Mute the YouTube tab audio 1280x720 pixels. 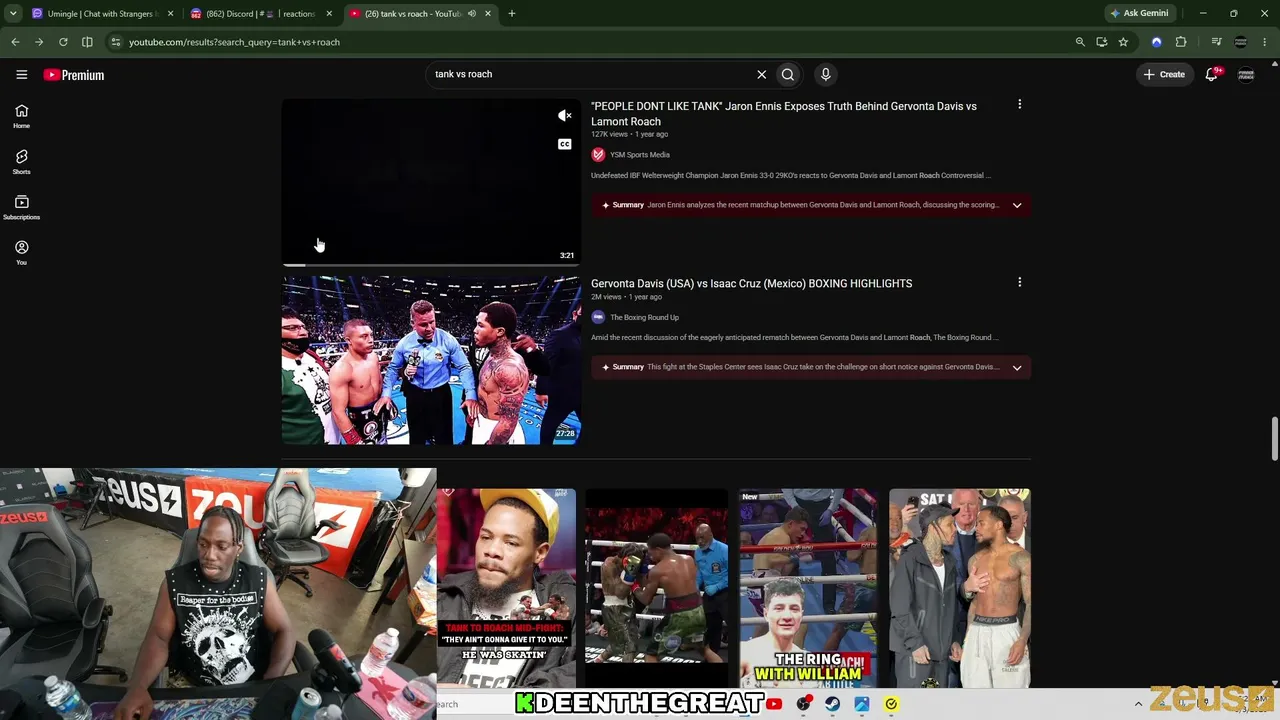[x=472, y=14]
